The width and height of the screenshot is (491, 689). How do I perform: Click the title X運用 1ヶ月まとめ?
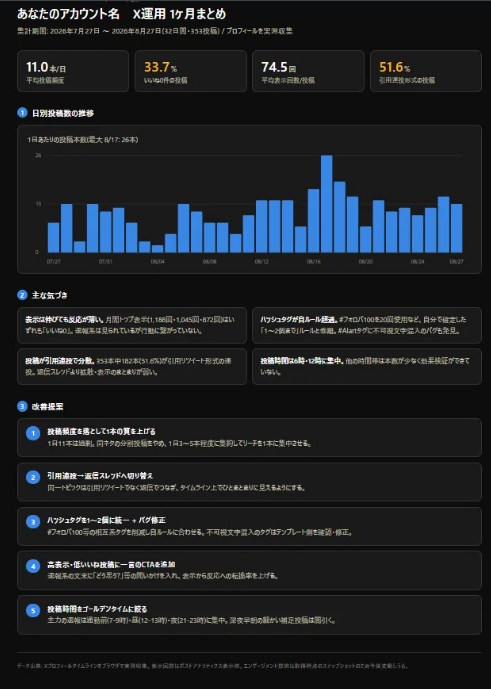[x=179, y=14]
